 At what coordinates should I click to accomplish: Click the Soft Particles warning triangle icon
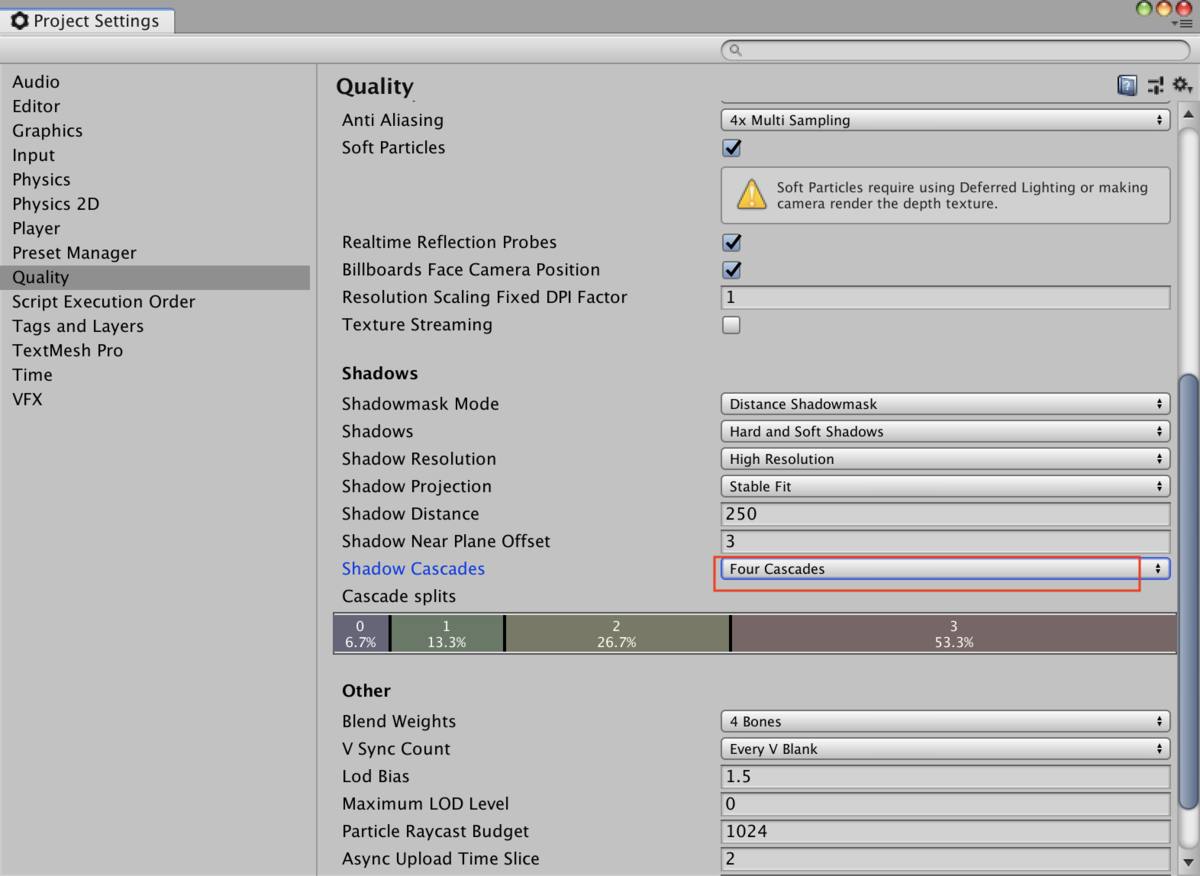[x=752, y=196]
